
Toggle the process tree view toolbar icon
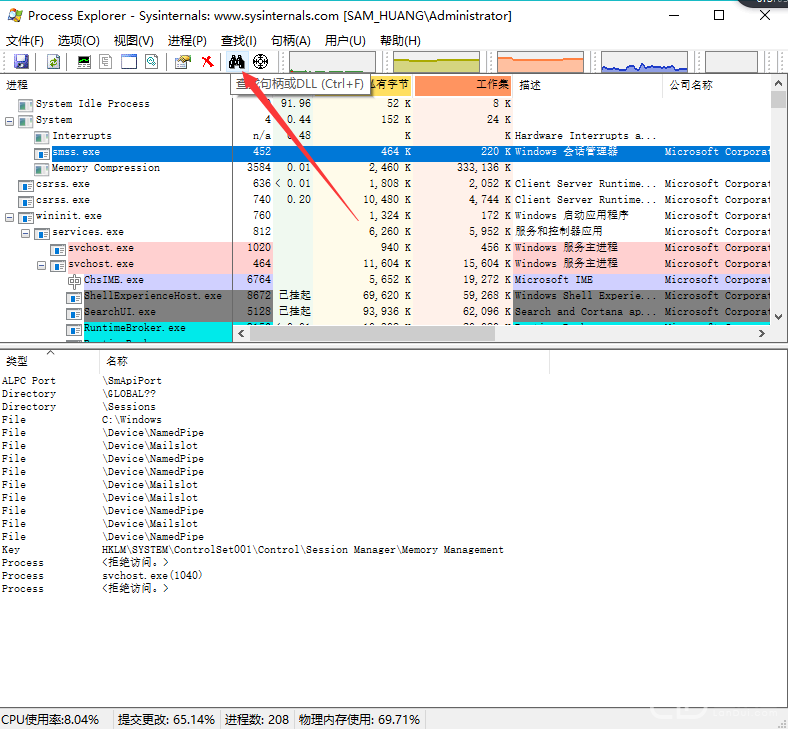click(106, 62)
